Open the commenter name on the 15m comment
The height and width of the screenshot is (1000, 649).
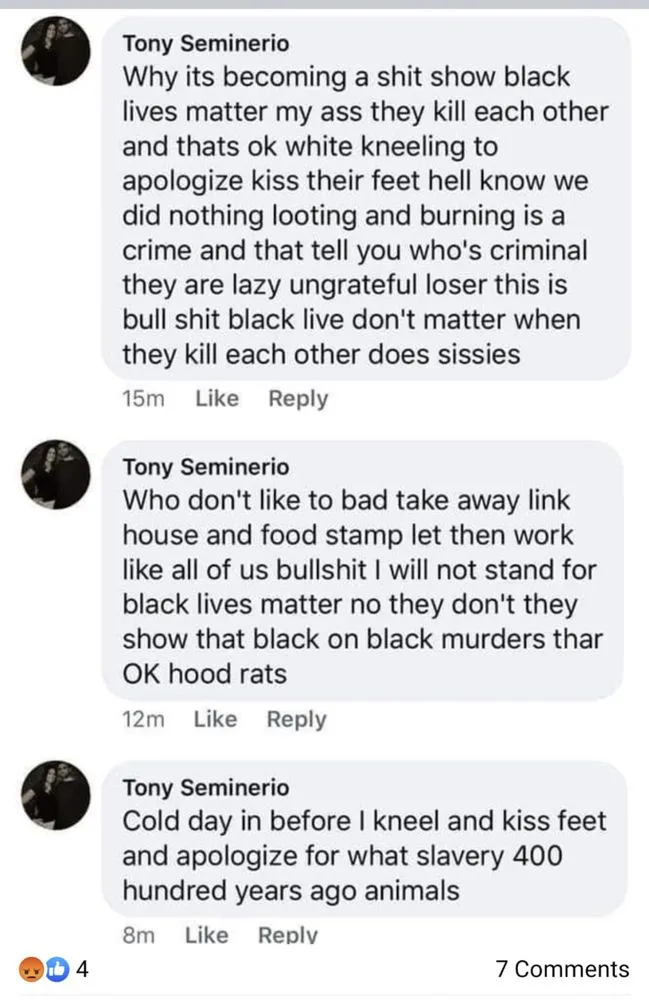point(205,44)
